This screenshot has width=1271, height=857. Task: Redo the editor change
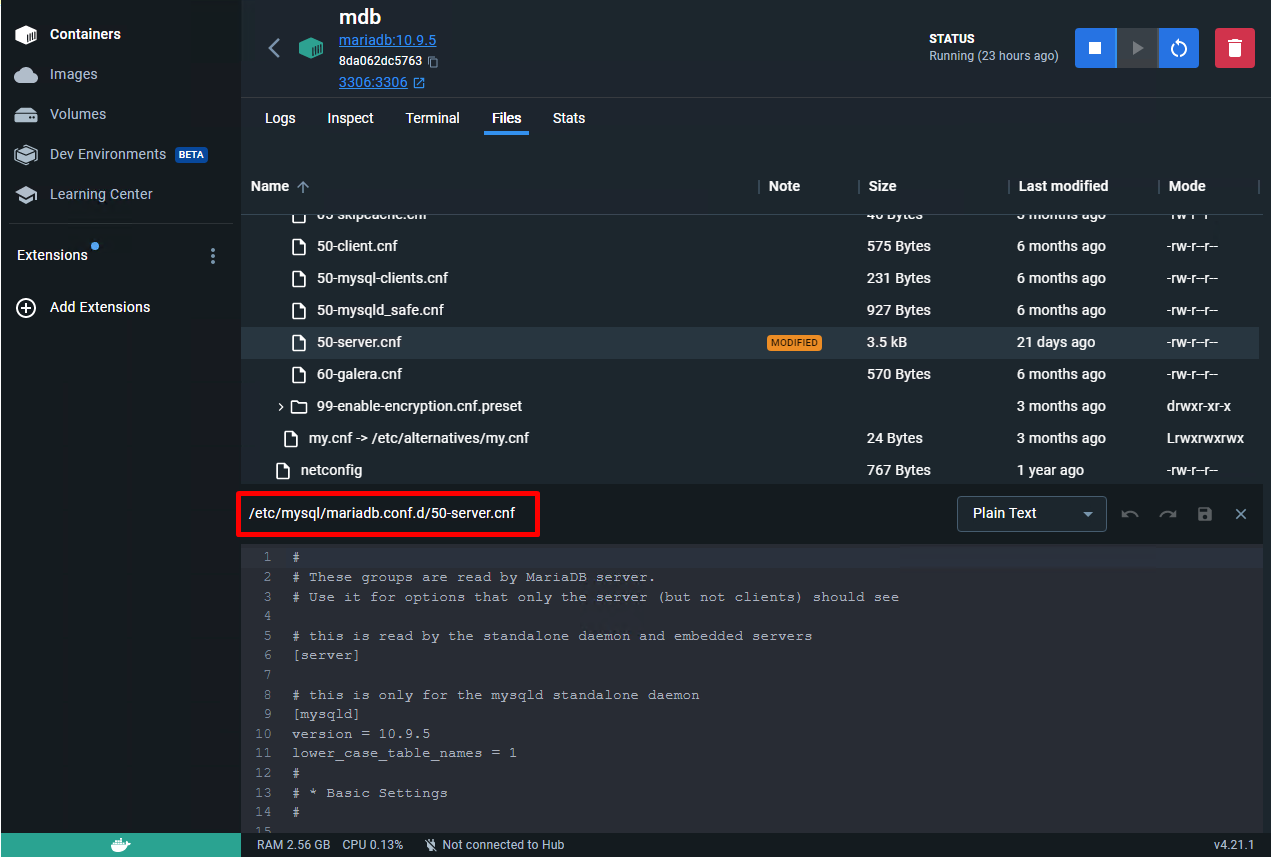[1168, 514]
